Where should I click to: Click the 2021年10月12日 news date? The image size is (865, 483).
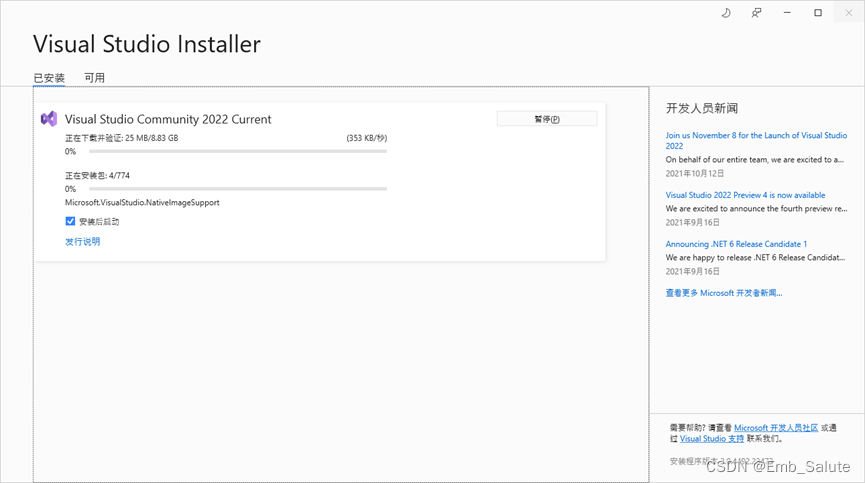click(x=695, y=173)
